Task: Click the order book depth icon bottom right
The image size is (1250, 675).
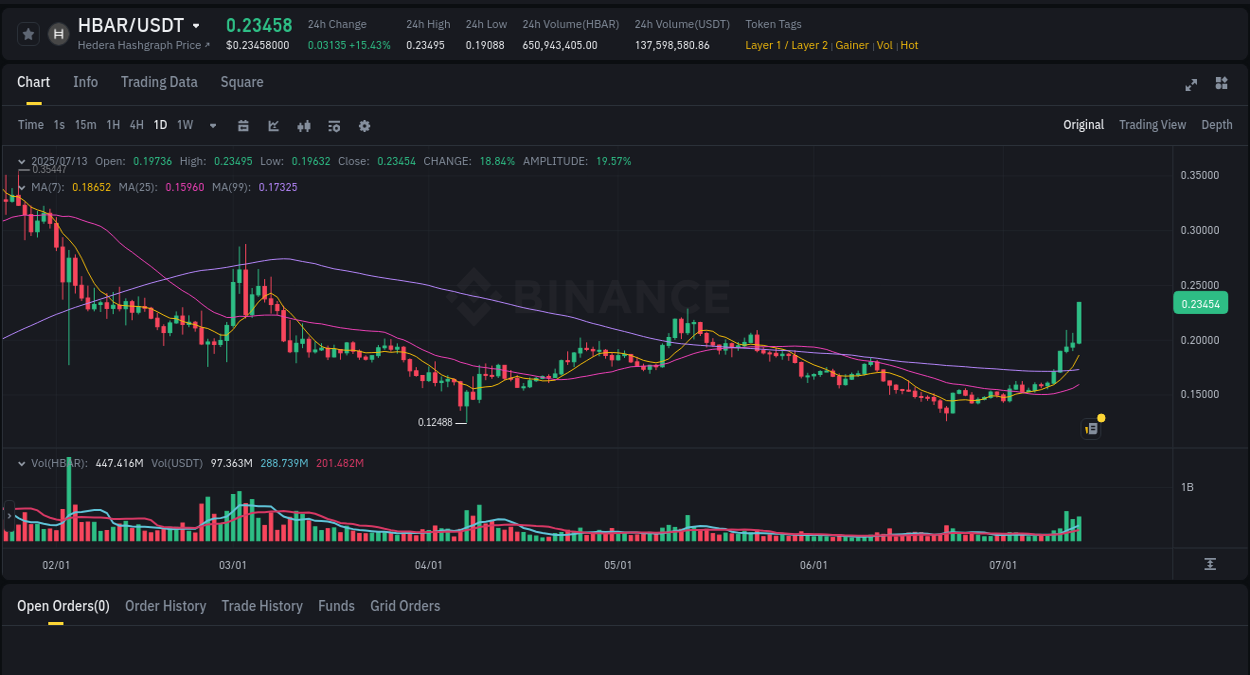Action: (x=1211, y=564)
